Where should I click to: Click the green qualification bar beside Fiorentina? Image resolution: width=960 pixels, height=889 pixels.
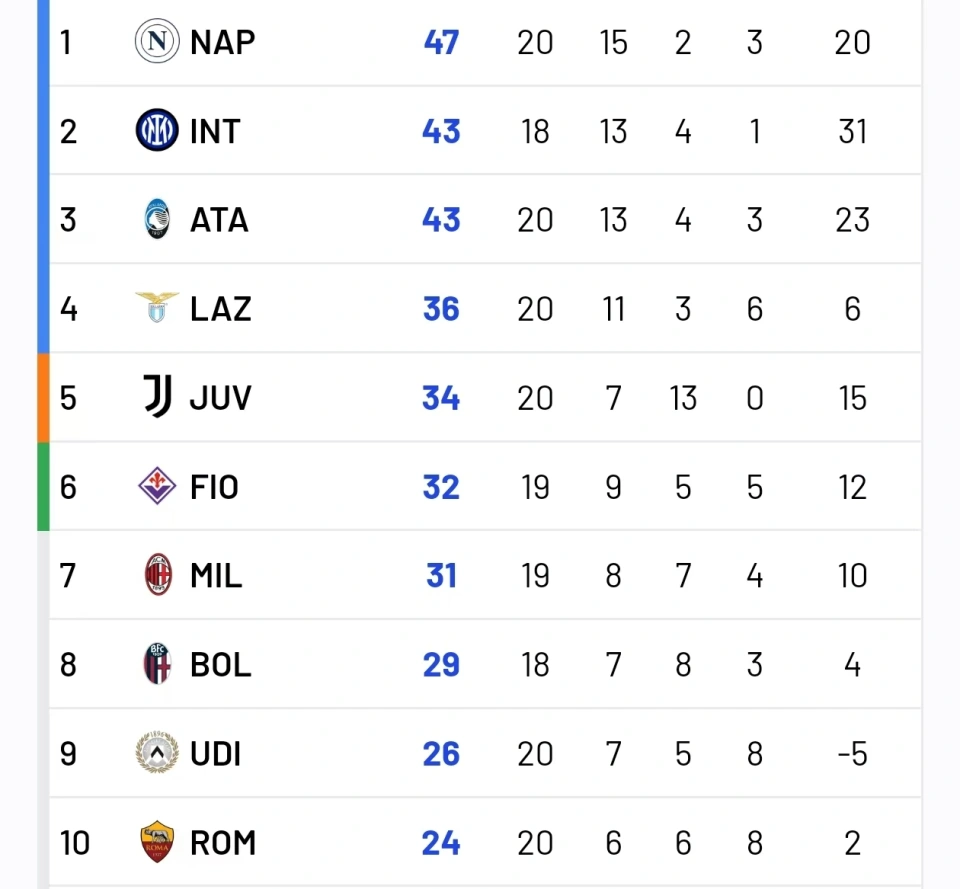[43, 486]
